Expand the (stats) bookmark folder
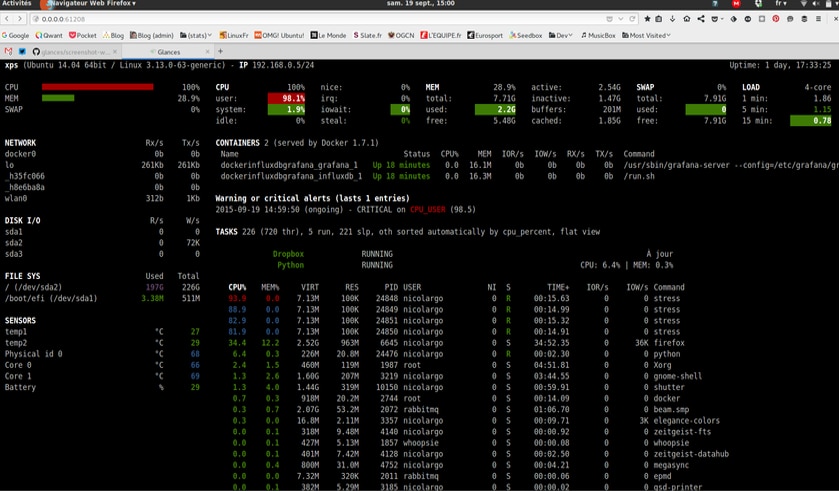 tap(196, 35)
